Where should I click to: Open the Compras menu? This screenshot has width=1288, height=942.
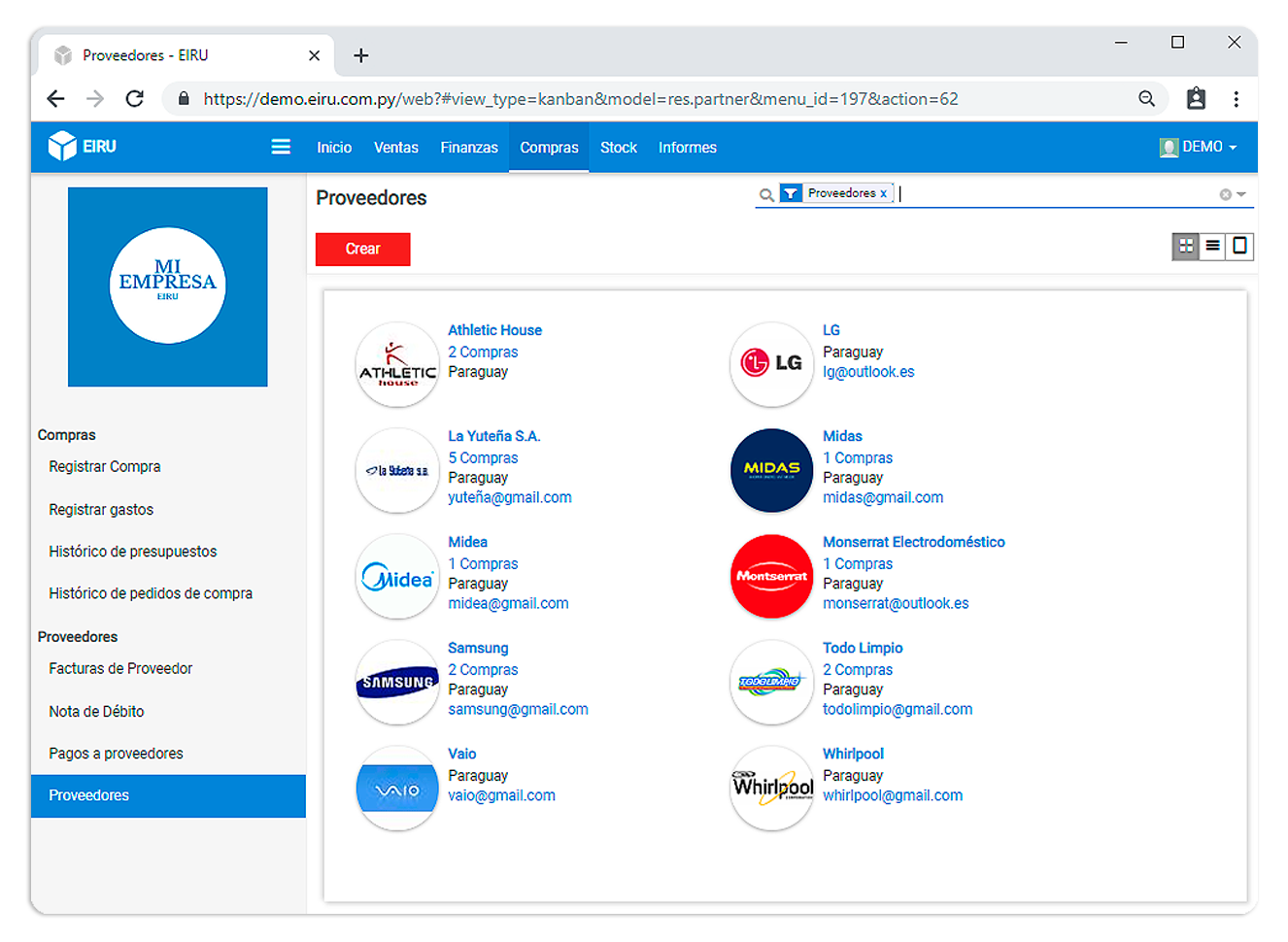(549, 148)
